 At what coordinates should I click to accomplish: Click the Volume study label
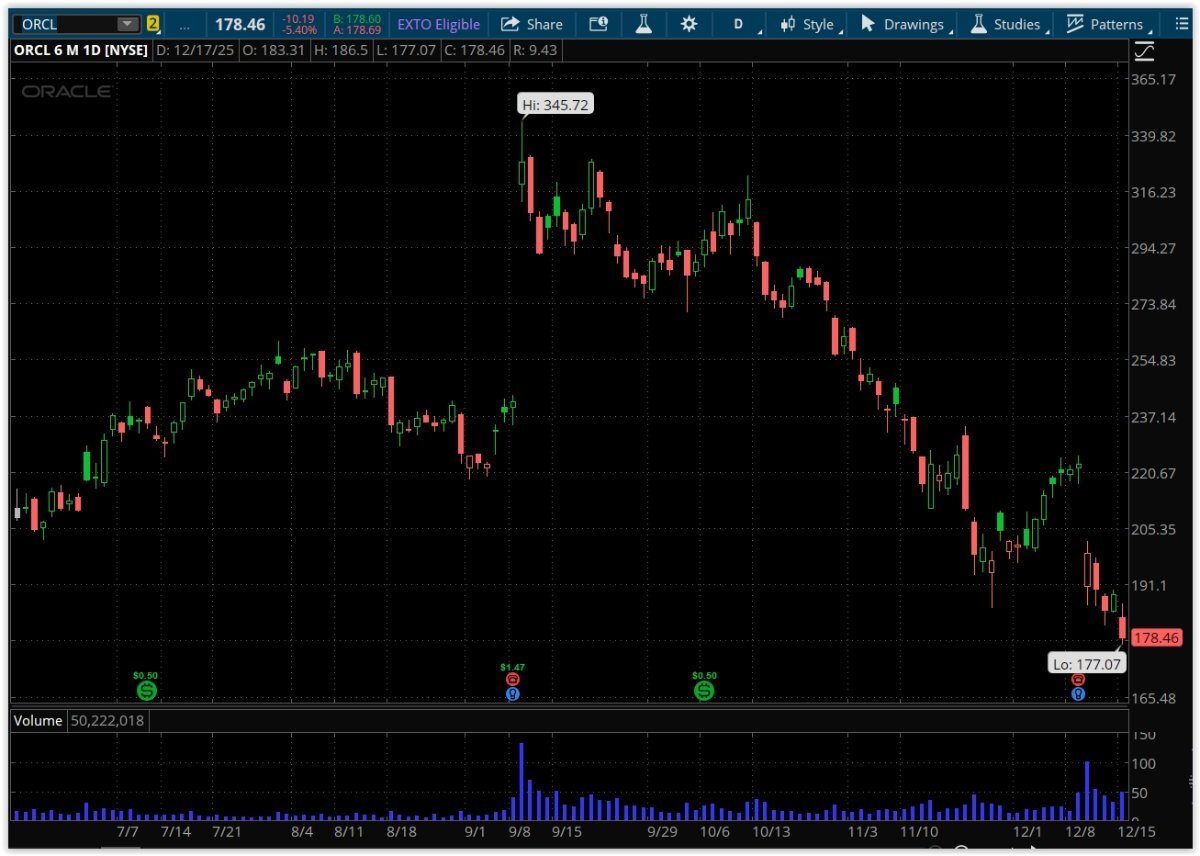point(37,720)
